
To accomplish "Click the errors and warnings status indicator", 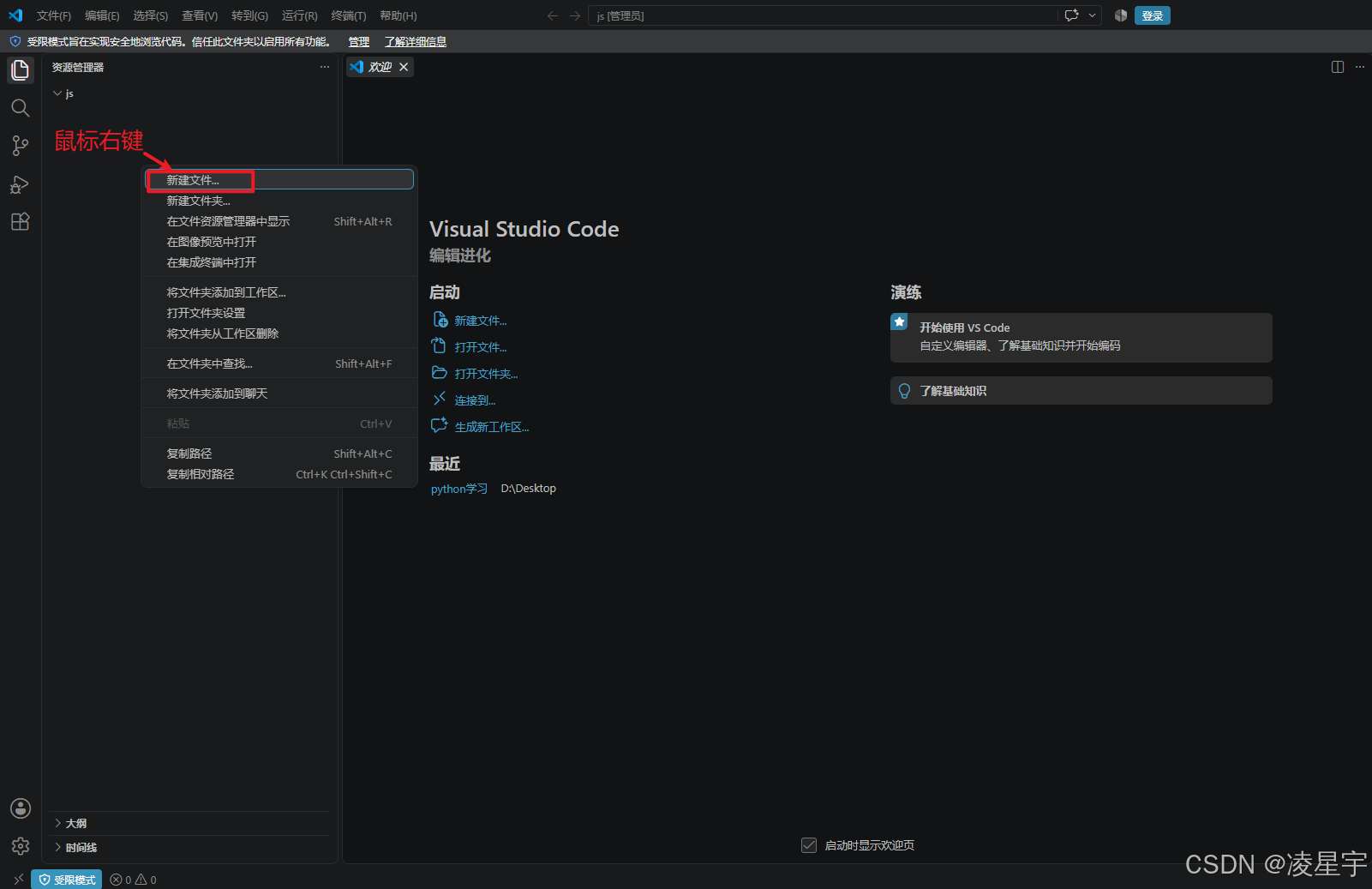I will [x=133, y=880].
